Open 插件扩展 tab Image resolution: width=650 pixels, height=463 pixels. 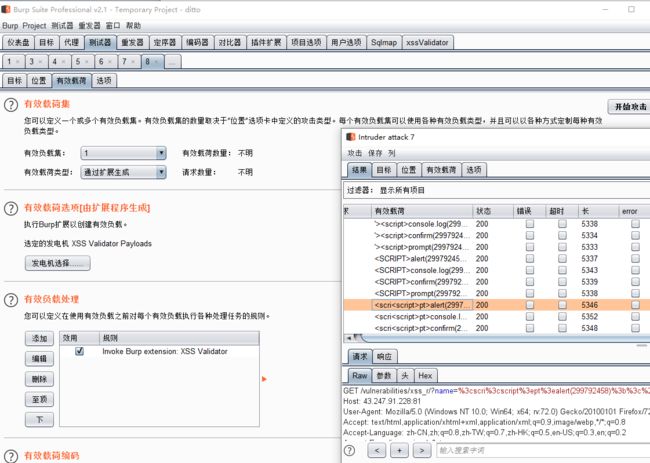266,42
